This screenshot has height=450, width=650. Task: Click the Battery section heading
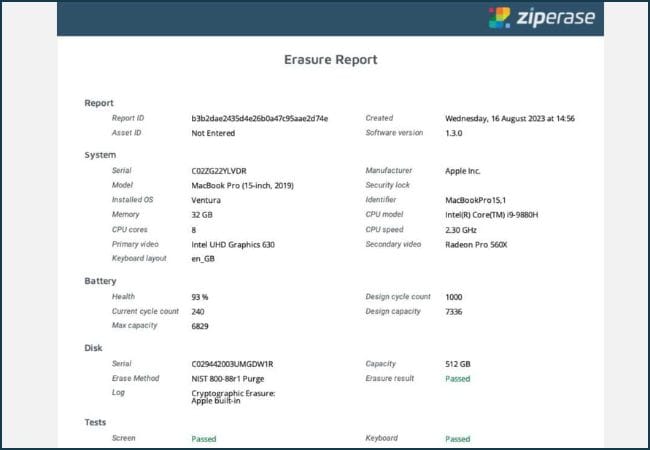pyautogui.click(x=101, y=281)
